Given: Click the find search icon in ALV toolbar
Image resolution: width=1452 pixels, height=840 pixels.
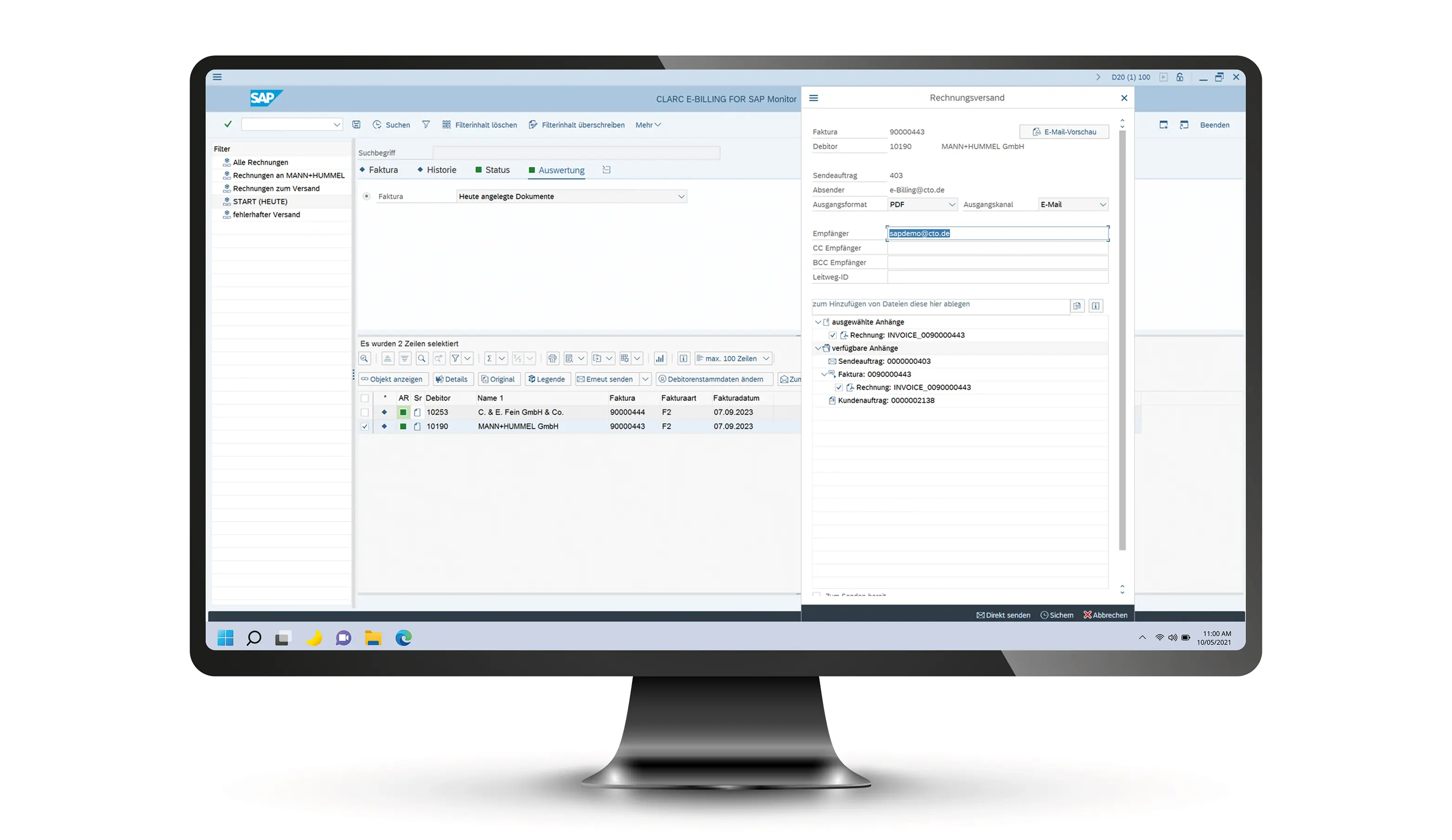Looking at the screenshot, I should [x=422, y=358].
